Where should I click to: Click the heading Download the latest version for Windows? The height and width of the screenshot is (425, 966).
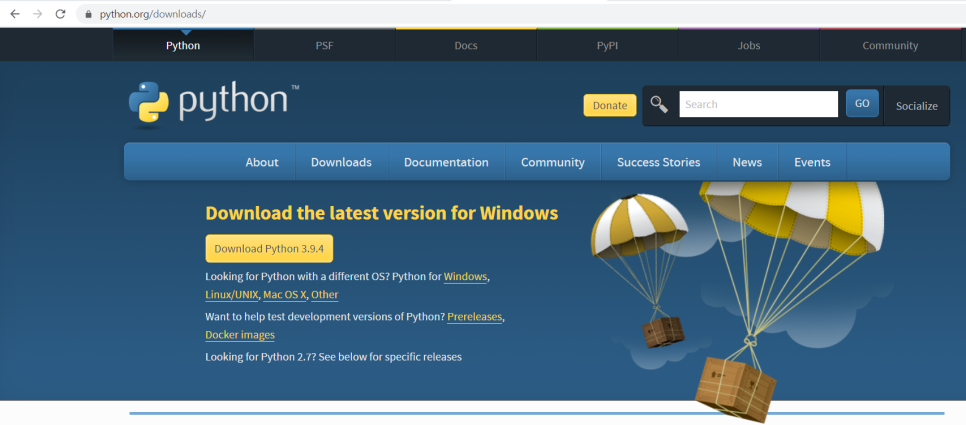coord(381,213)
